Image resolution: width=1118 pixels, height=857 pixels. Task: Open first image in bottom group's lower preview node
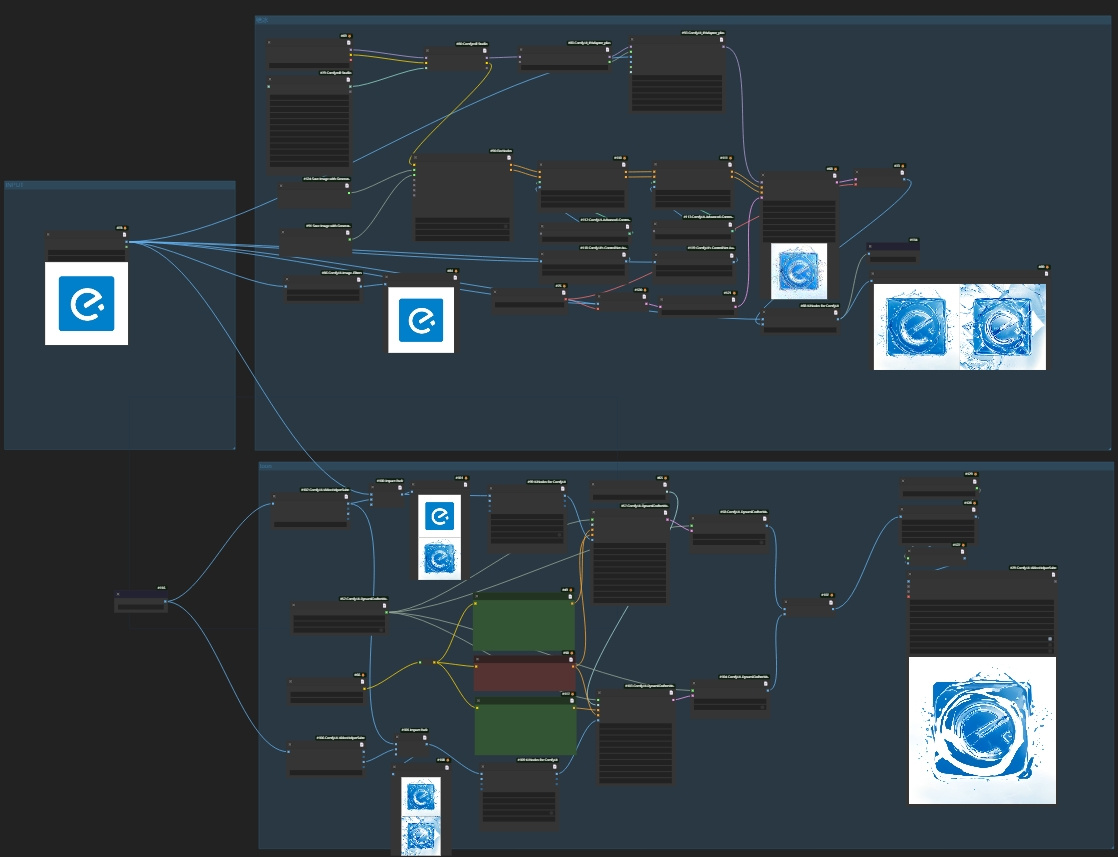(420, 796)
